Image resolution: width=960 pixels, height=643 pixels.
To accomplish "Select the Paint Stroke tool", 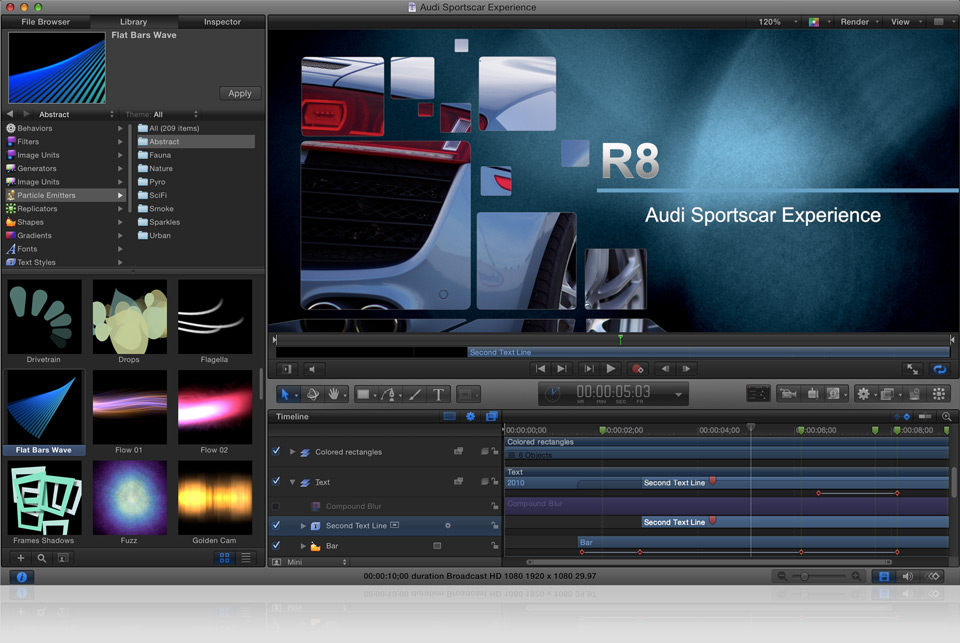I will click(x=415, y=395).
